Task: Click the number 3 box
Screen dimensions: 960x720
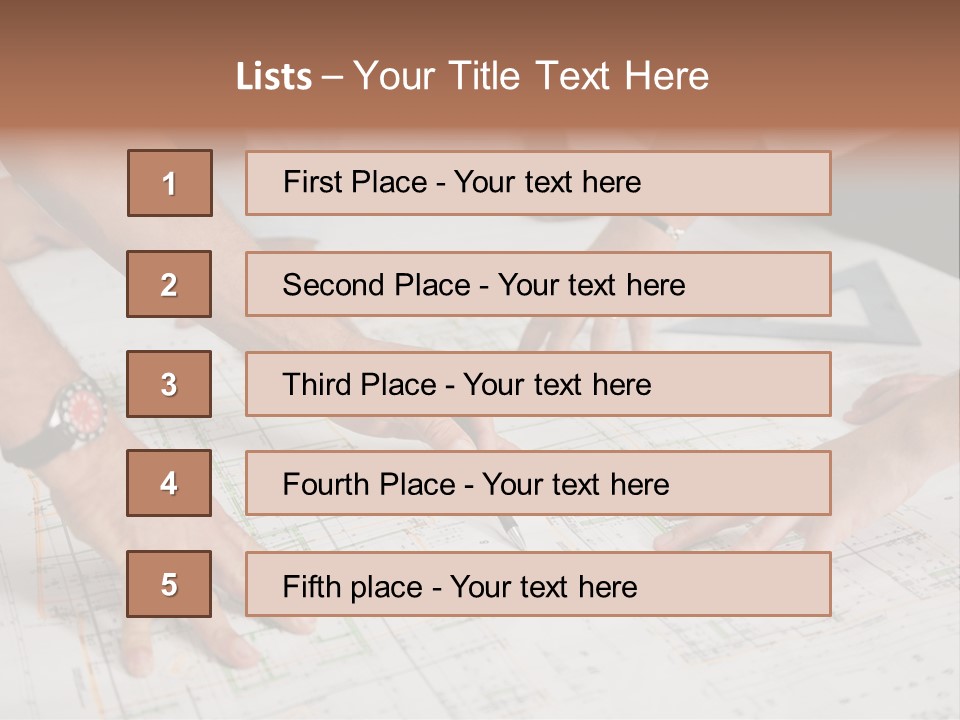Action: click(169, 384)
